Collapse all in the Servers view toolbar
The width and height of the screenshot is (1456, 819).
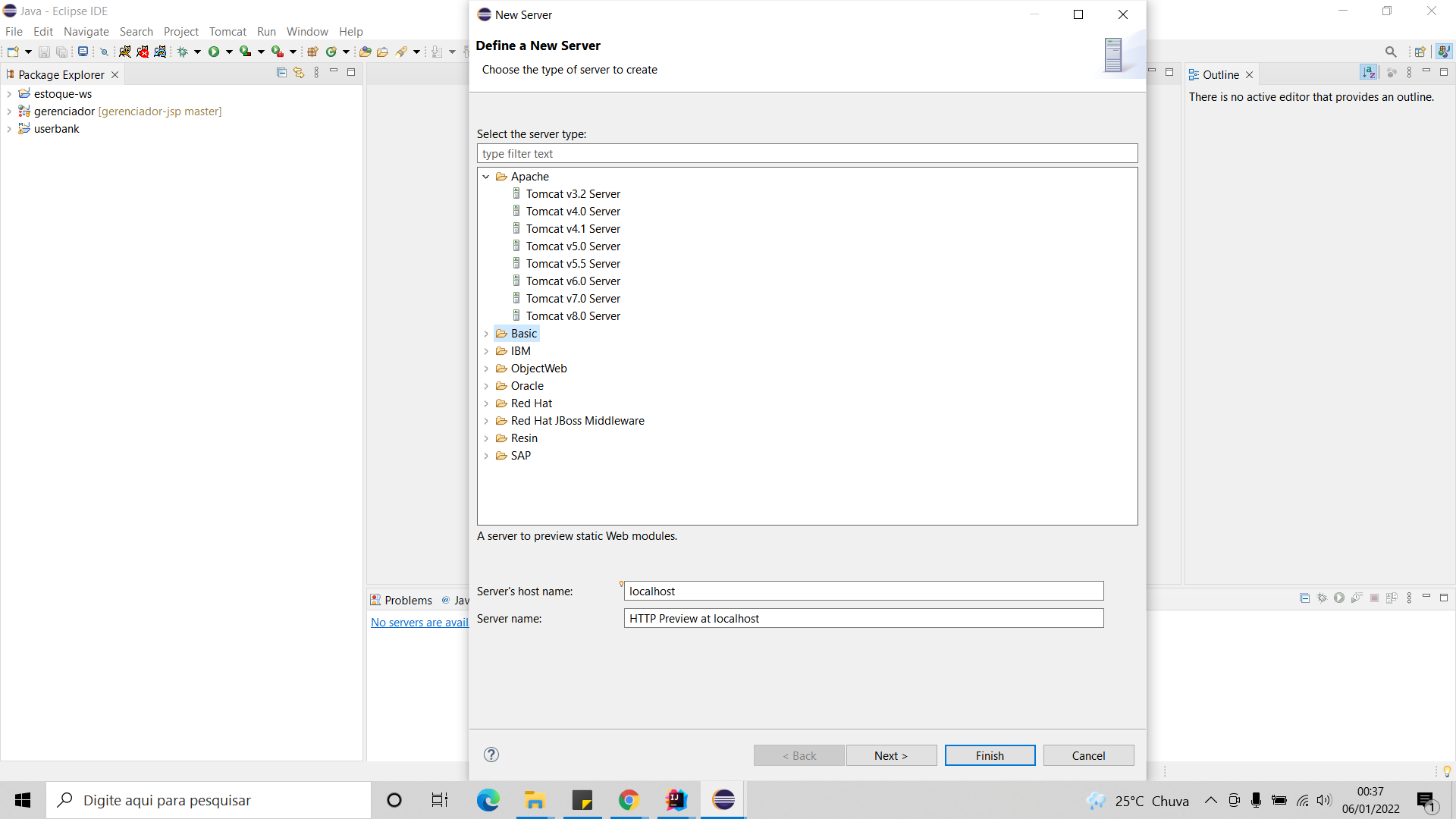click(1304, 598)
